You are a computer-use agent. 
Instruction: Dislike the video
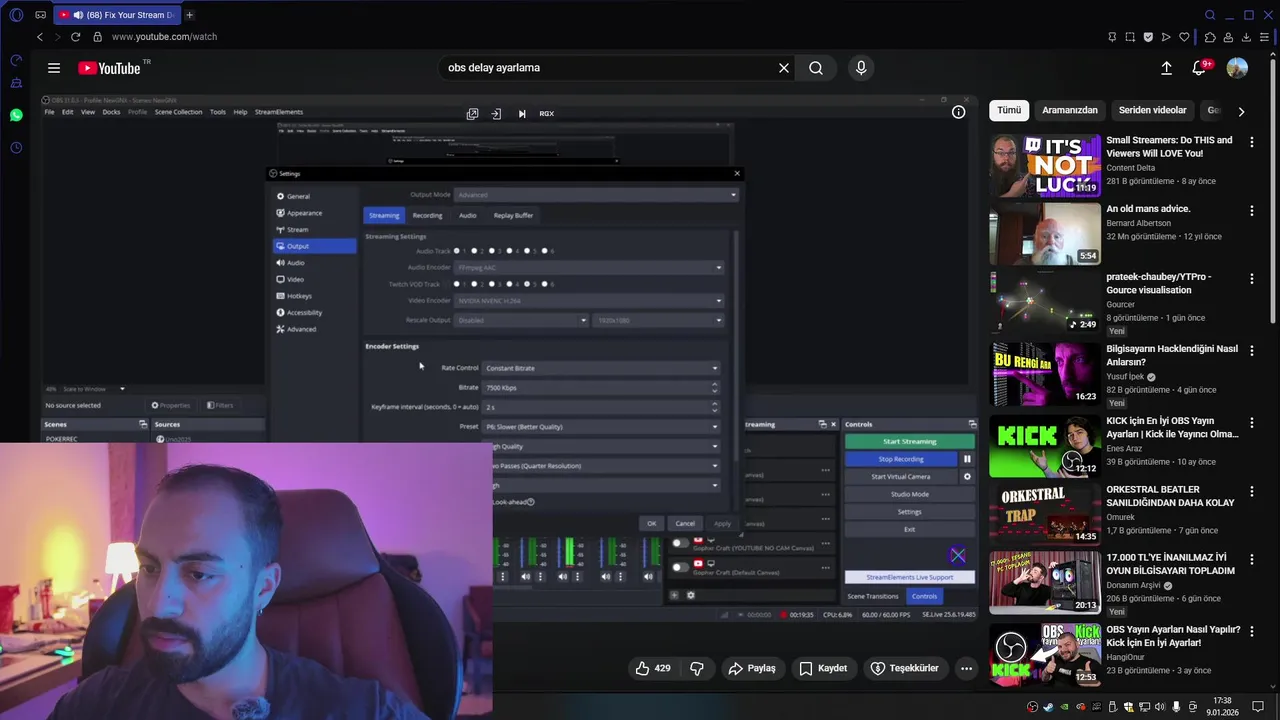(x=697, y=668)
